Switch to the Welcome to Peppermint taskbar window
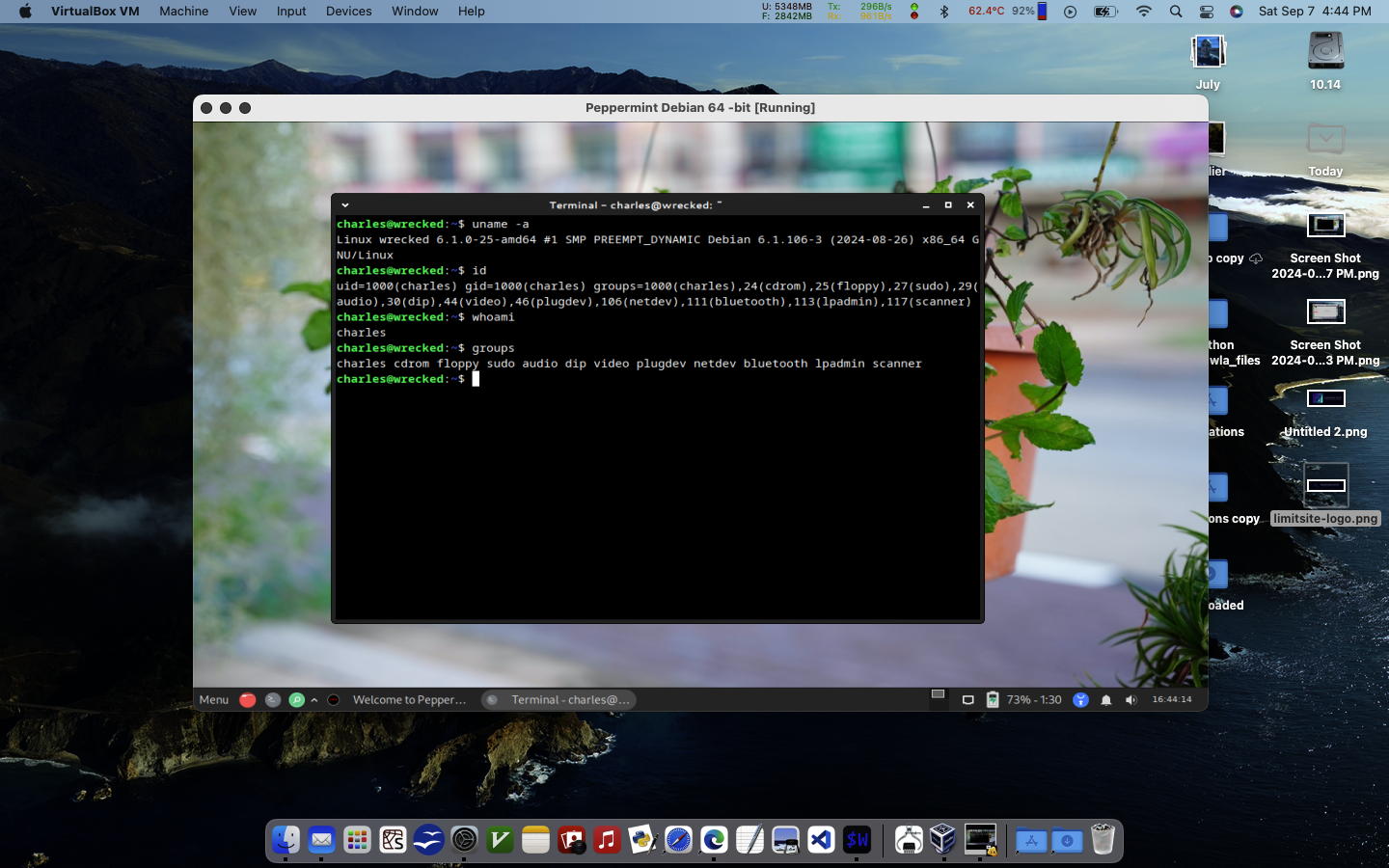The width and height of the screenshot is (1389, 868). point(408,700)
